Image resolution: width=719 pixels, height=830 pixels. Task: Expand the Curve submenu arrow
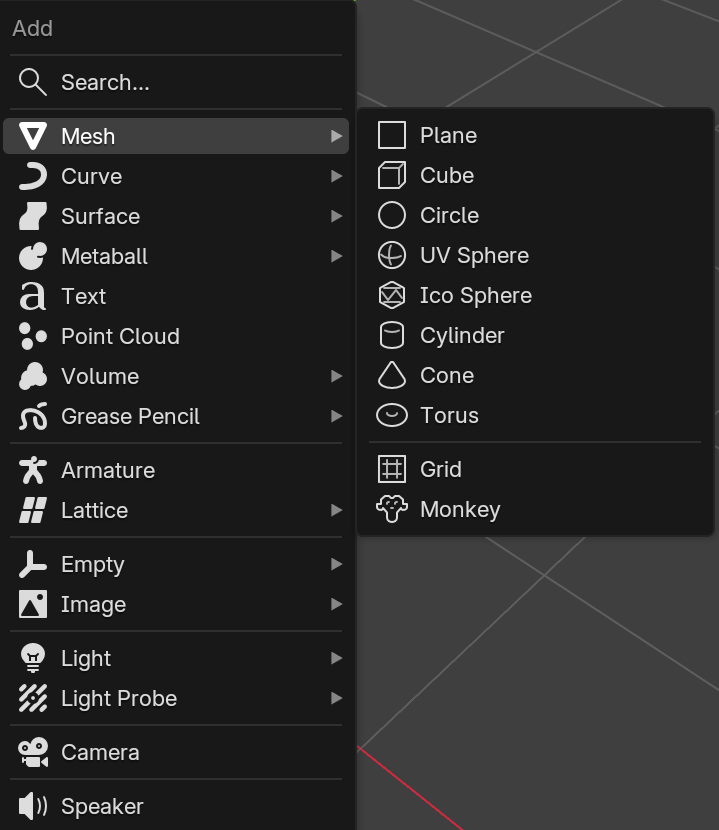(336, 176)
